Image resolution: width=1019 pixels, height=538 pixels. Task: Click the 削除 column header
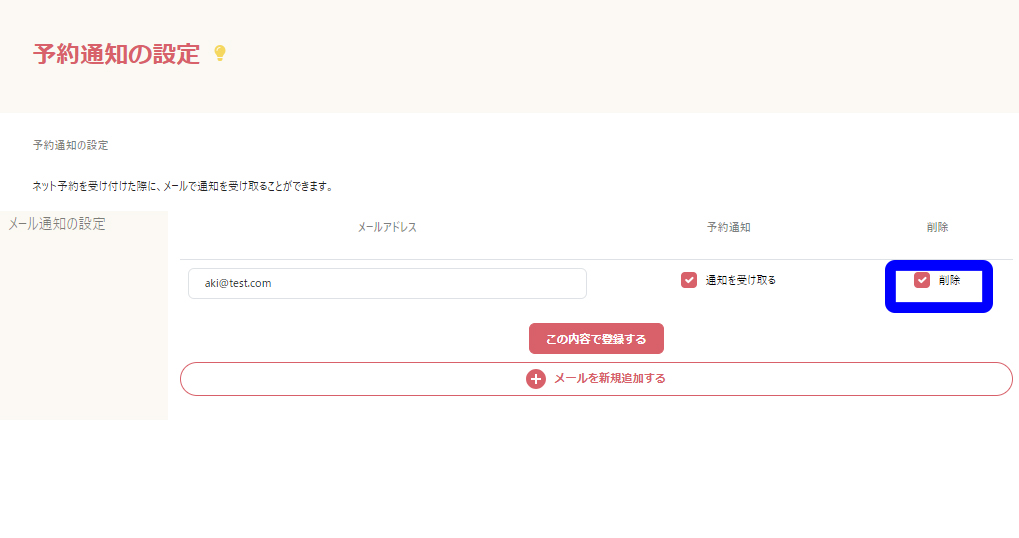[937, 227]
